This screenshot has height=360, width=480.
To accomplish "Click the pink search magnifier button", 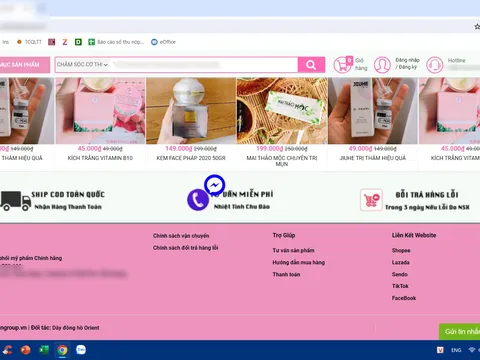I will (x=311, y=65).
